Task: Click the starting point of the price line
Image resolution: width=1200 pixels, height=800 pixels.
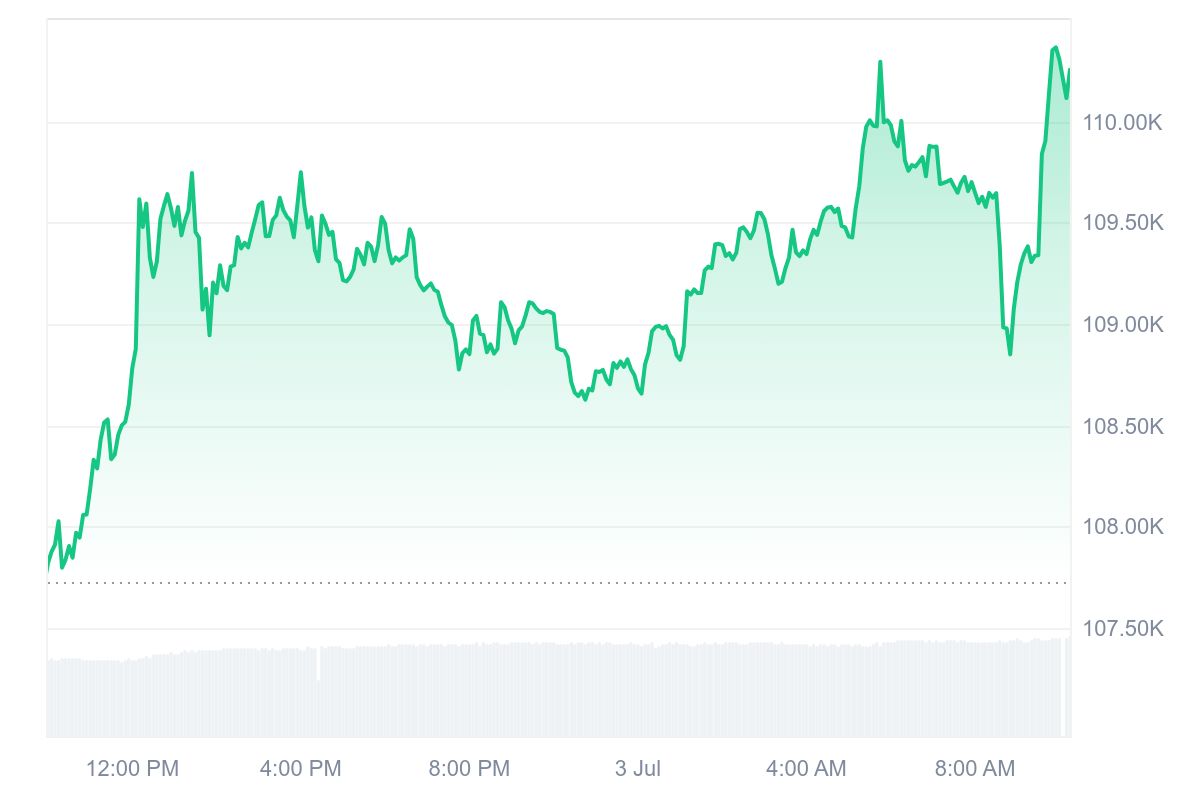Action: click(48, 570)
